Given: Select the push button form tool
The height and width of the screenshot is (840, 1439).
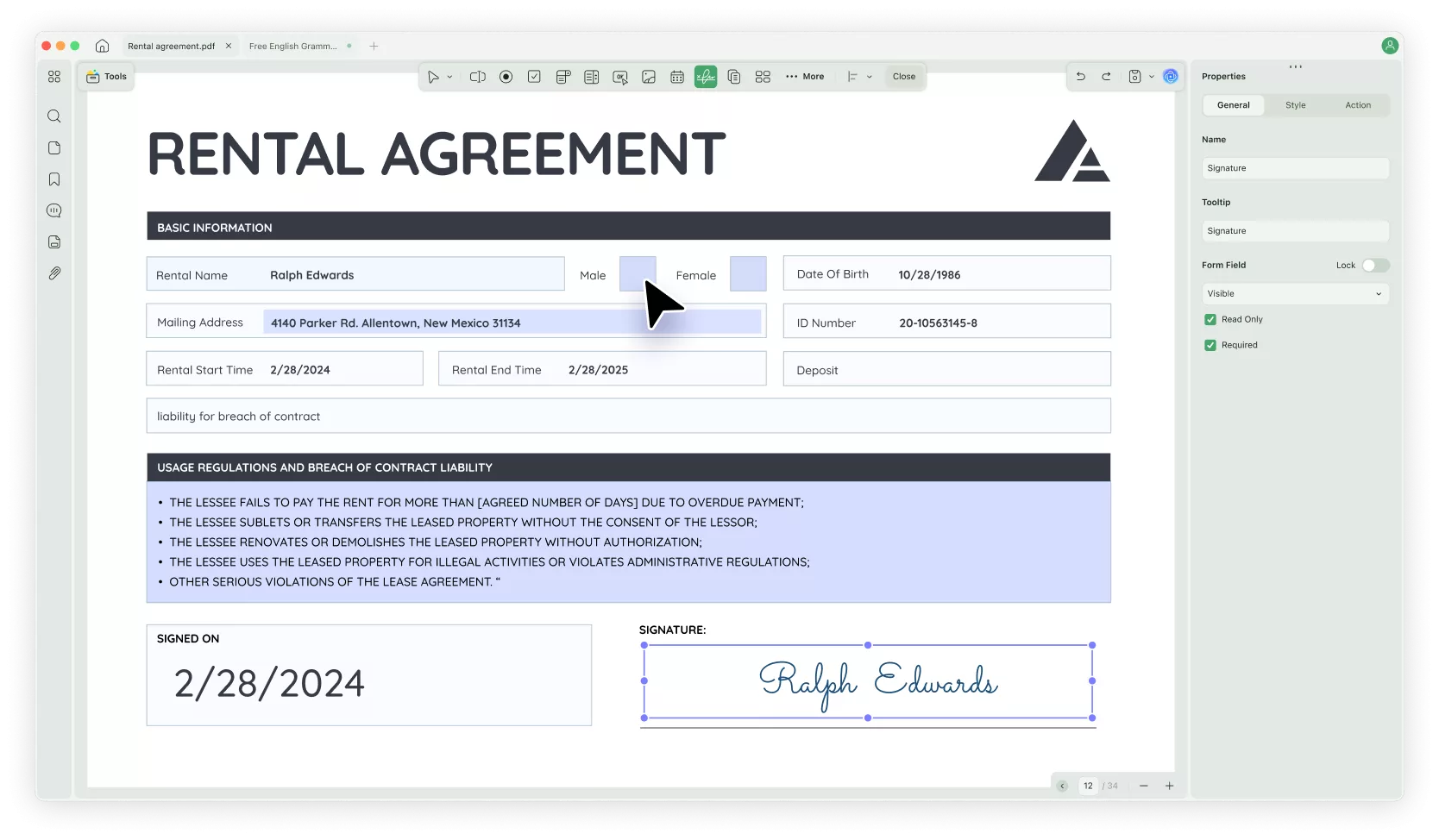Looking at the screenshot, I should coord(619,76).
